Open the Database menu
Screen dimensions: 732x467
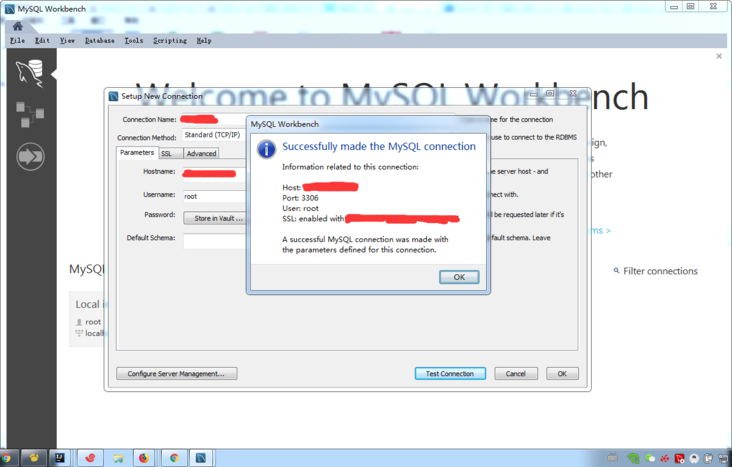point(99,41)
